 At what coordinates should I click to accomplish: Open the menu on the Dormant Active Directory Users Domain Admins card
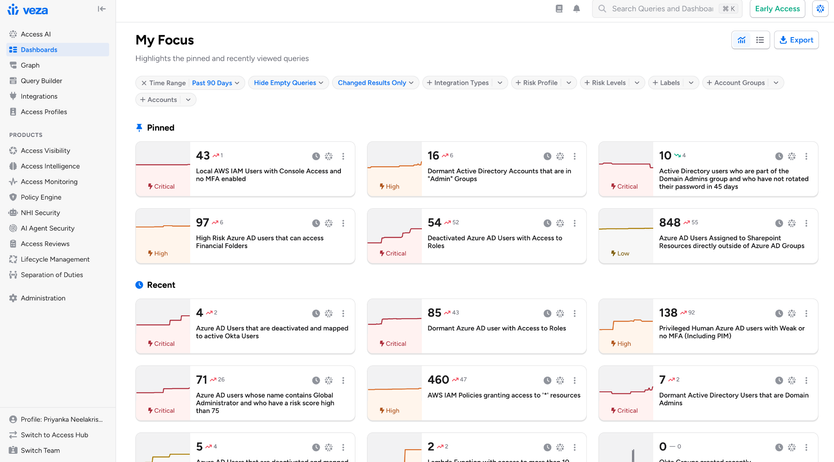point(806,381)
